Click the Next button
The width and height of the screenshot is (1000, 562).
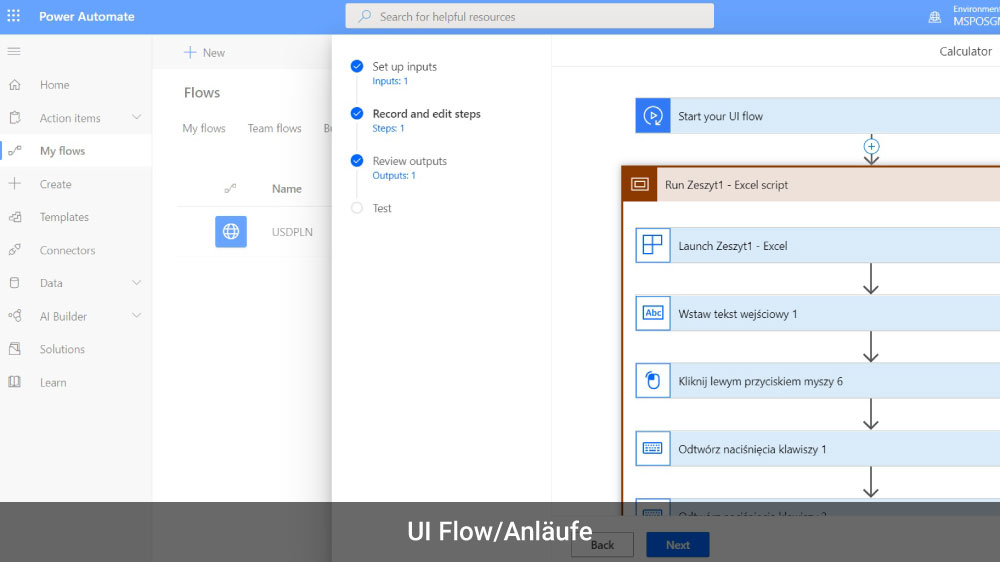[x=677, y=545]
